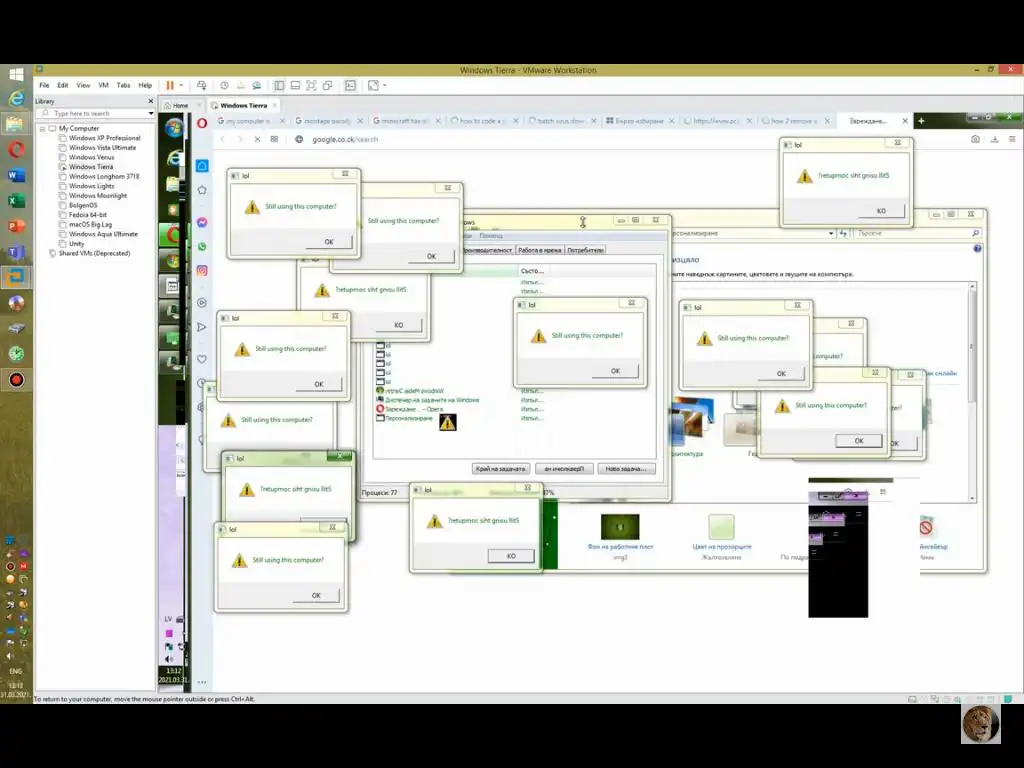Pause the virtual machine from VMware toolbar

pos(170,85)
